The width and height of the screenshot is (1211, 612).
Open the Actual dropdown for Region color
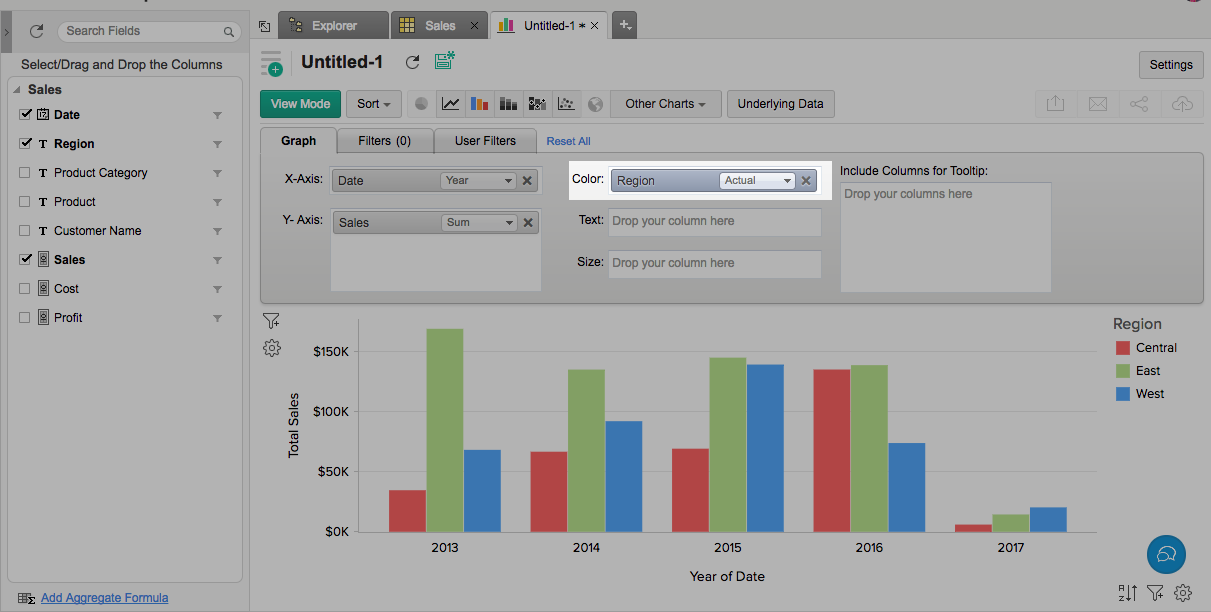pos(756,181)
